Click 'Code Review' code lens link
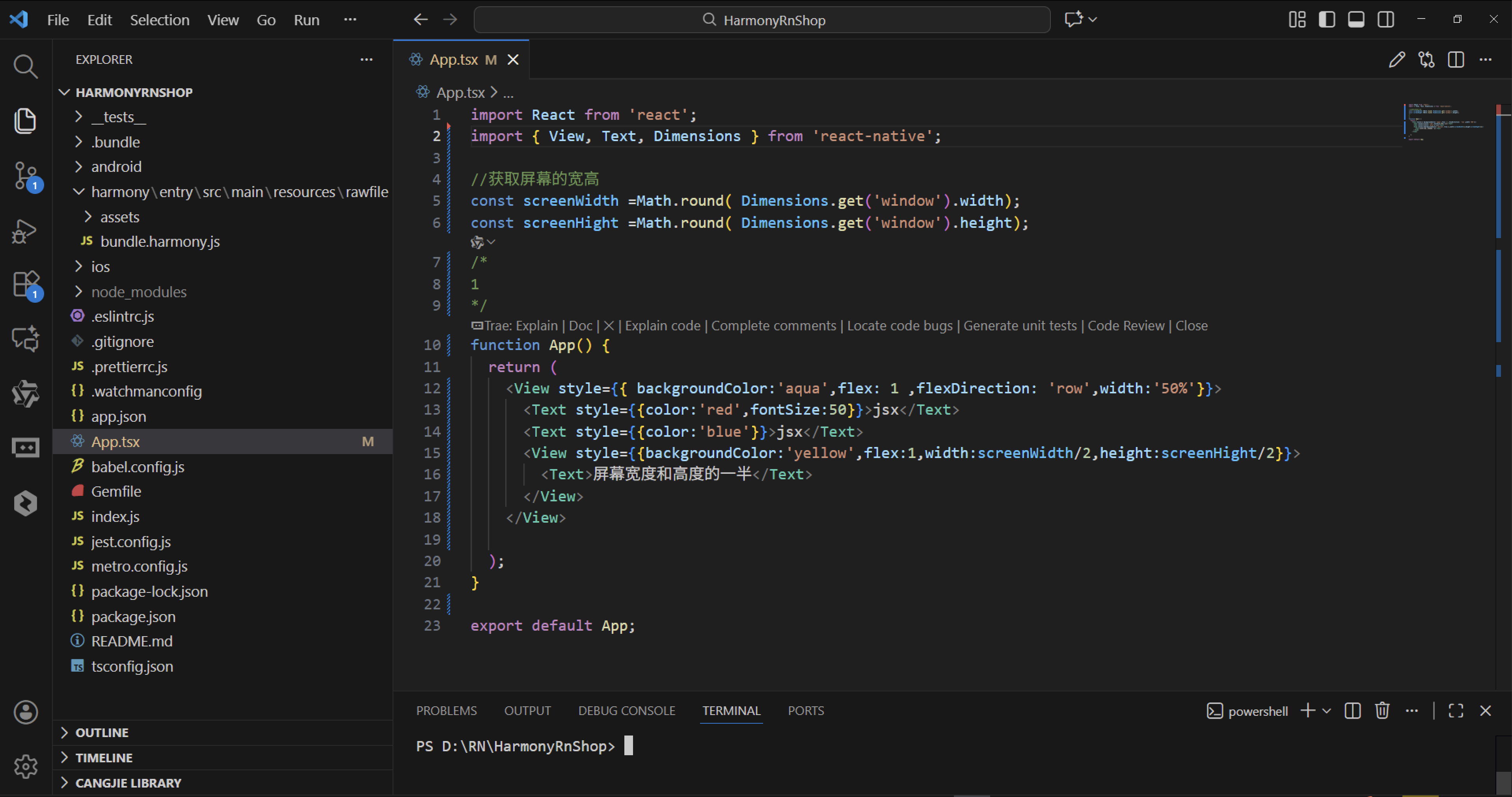 click(1126, 326)
